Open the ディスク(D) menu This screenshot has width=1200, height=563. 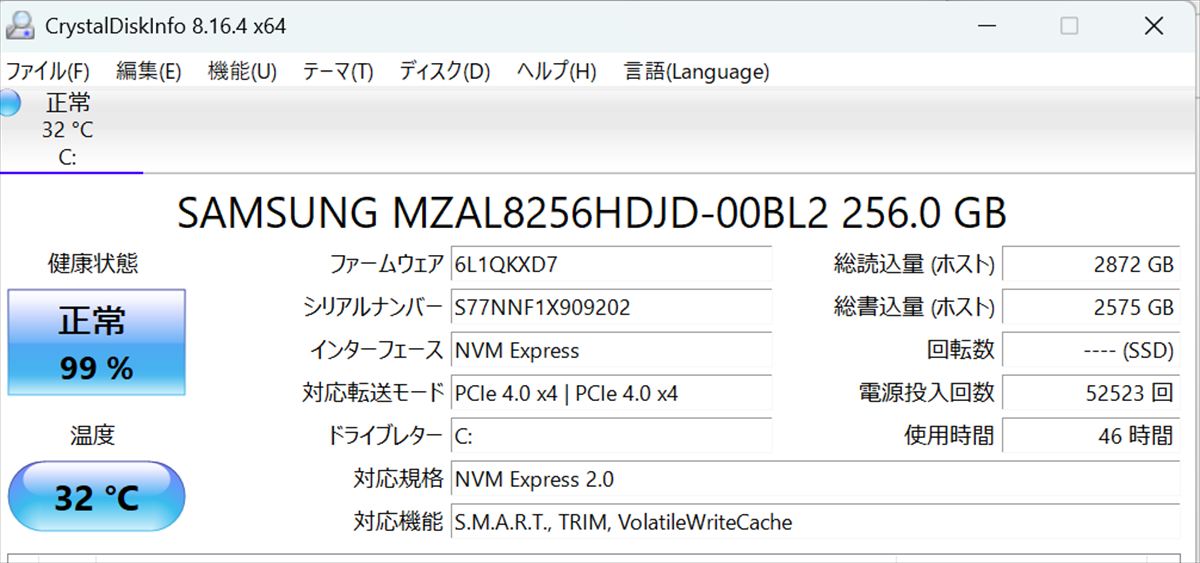coord(445,71)
